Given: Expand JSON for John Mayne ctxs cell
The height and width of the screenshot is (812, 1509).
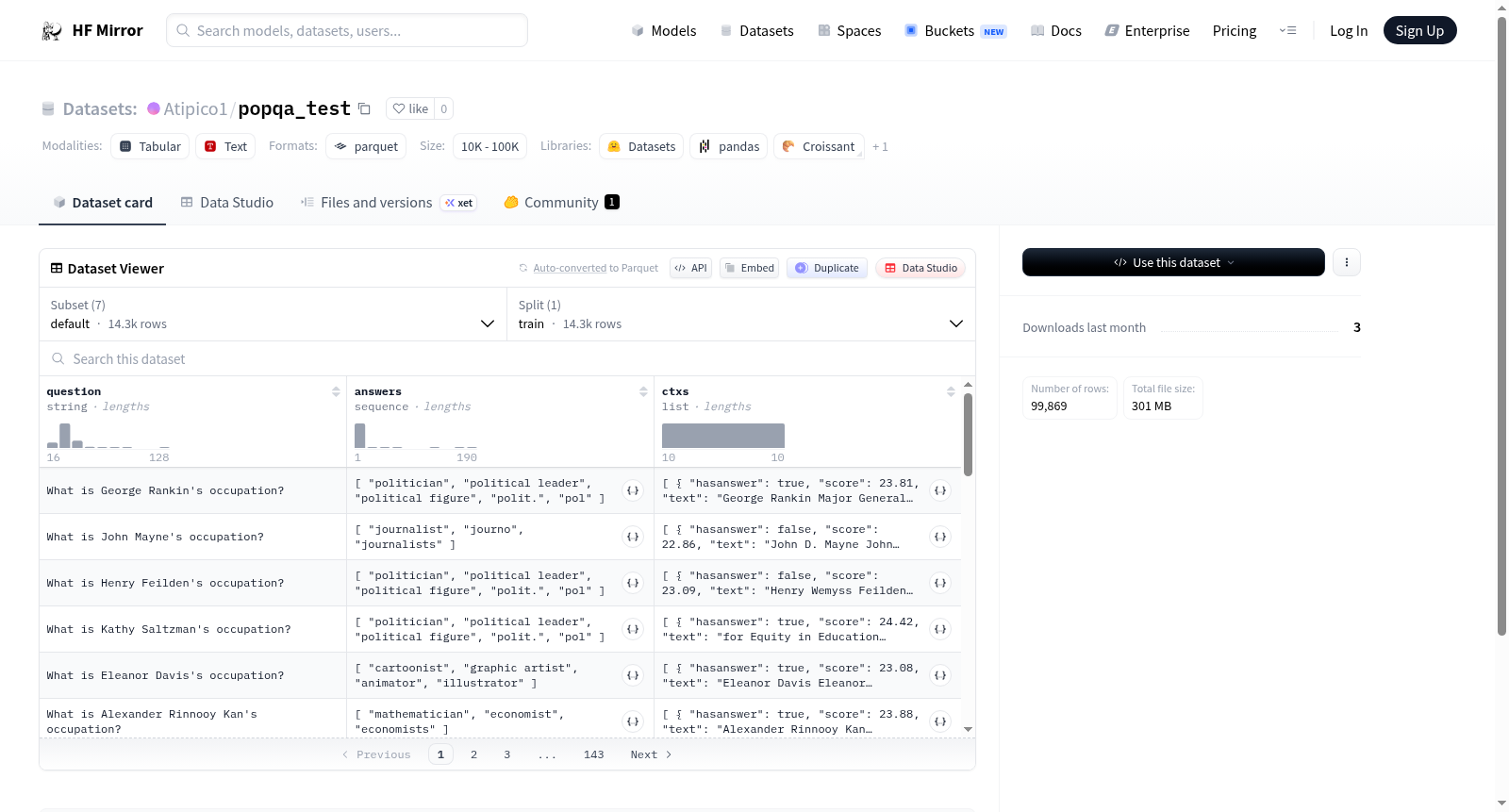Looking at the screenshot, I should [940, 537].
